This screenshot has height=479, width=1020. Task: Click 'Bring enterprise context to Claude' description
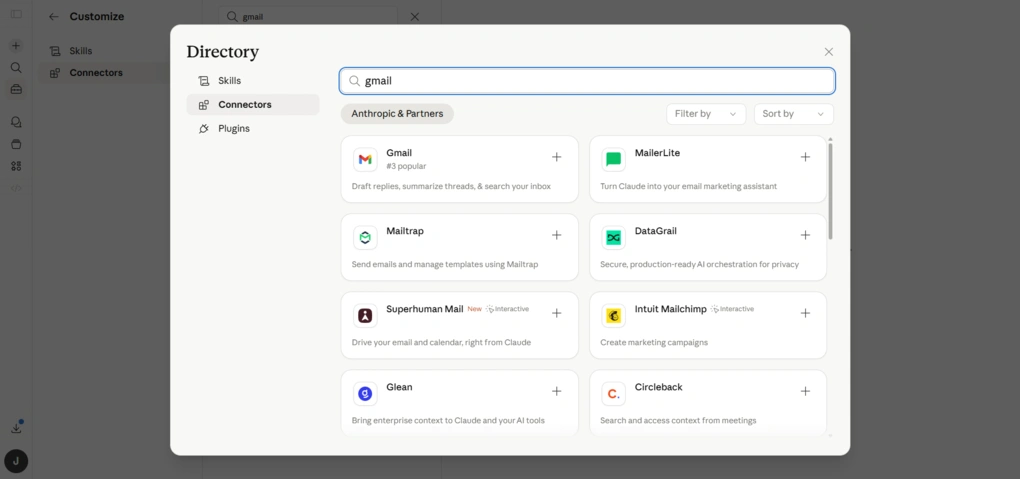(x=448, y=420)
